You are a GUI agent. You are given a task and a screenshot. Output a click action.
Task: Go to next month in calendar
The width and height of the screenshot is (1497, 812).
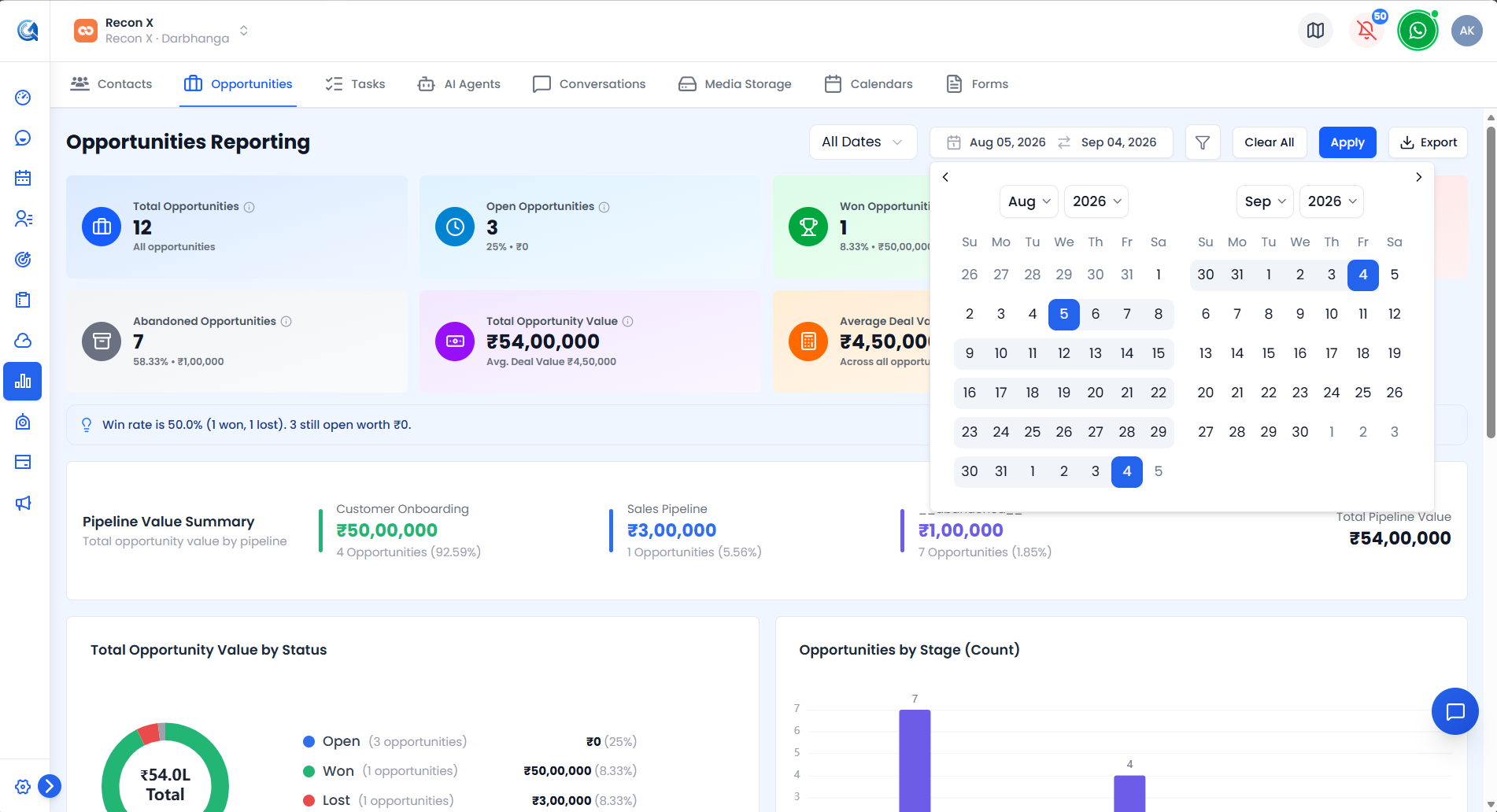[x=1419, y=177]
